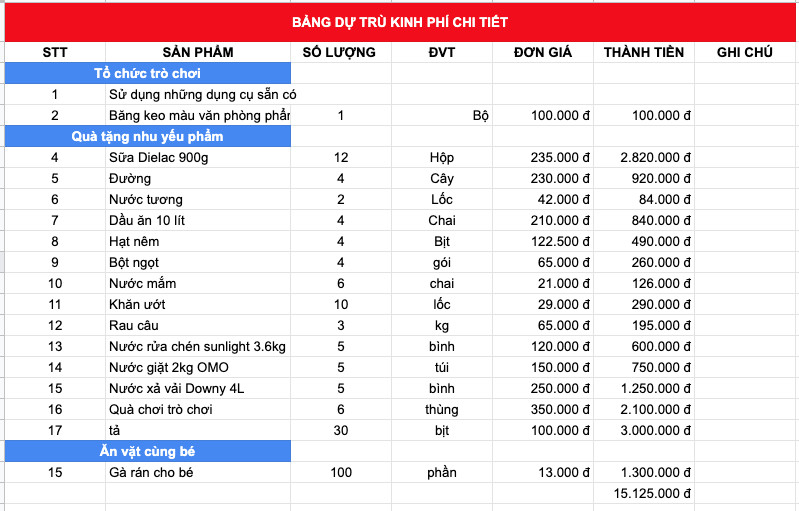Select the STT column header cell

54,52
